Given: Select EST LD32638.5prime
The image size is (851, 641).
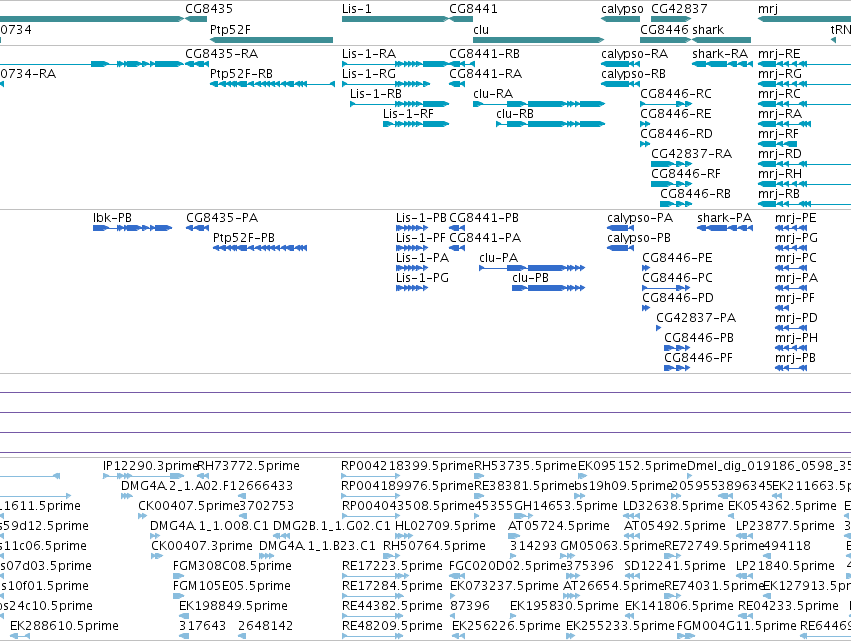Looking at the screenshot, I should [x=673, y=506].
